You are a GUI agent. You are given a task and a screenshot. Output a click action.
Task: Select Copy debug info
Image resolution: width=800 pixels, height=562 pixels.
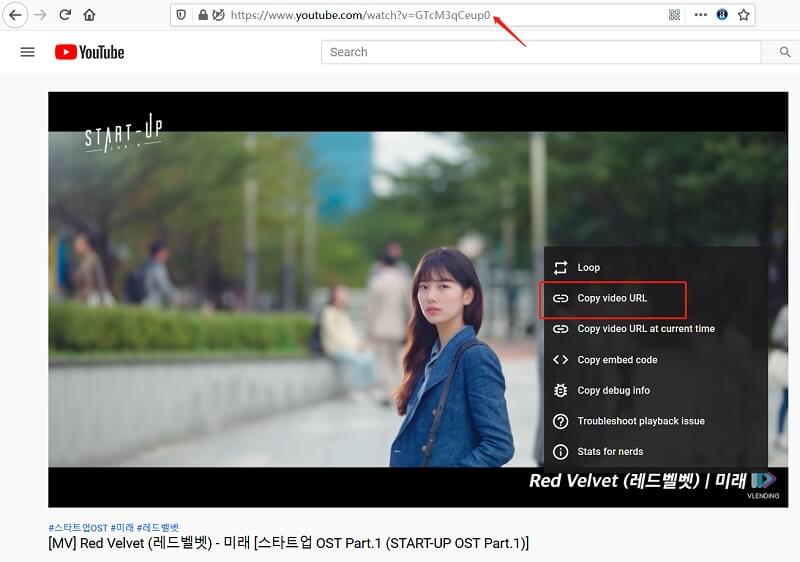pyautogui.click(x=656, y=390)
